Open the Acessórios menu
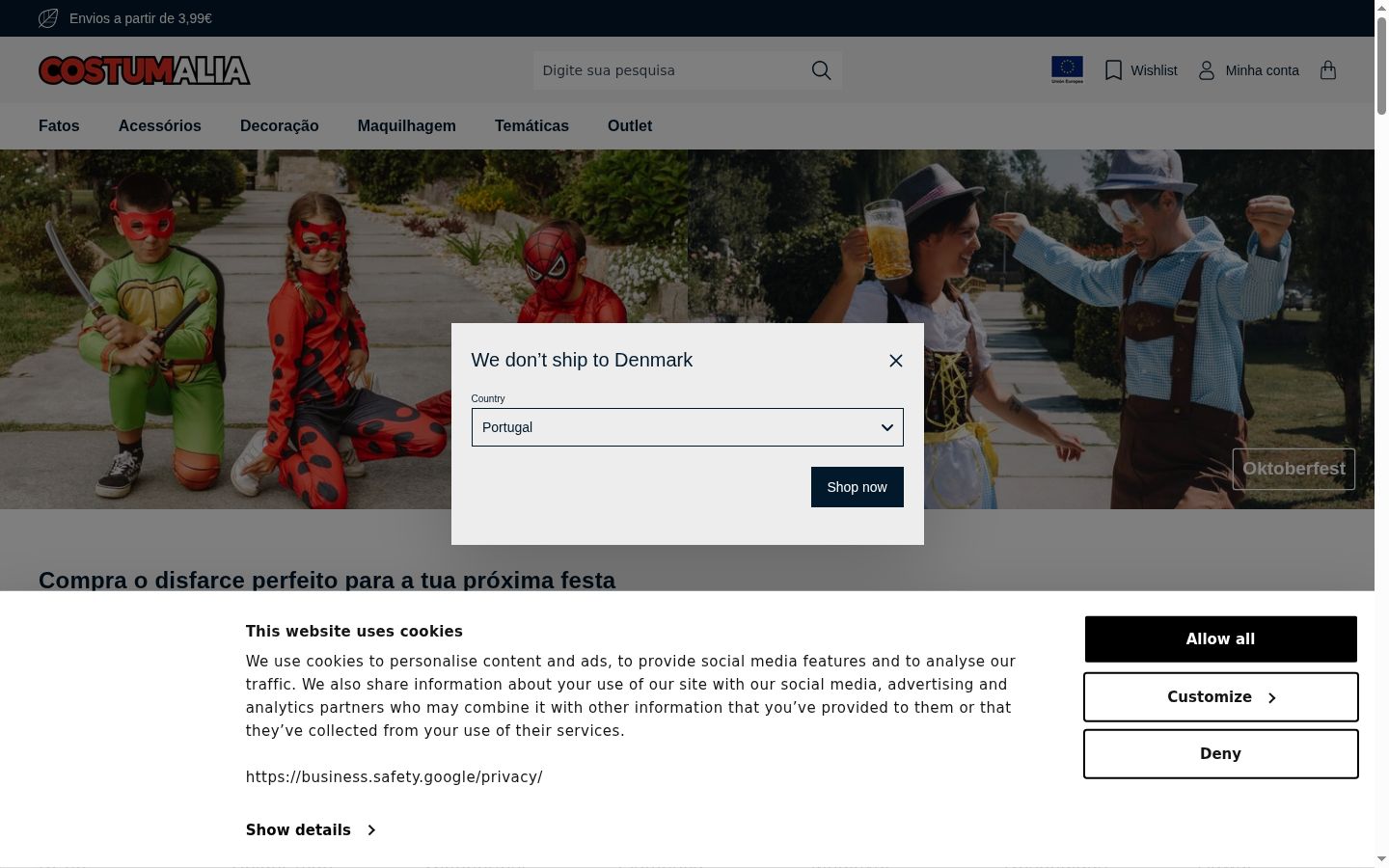 [x=160, y=126]
